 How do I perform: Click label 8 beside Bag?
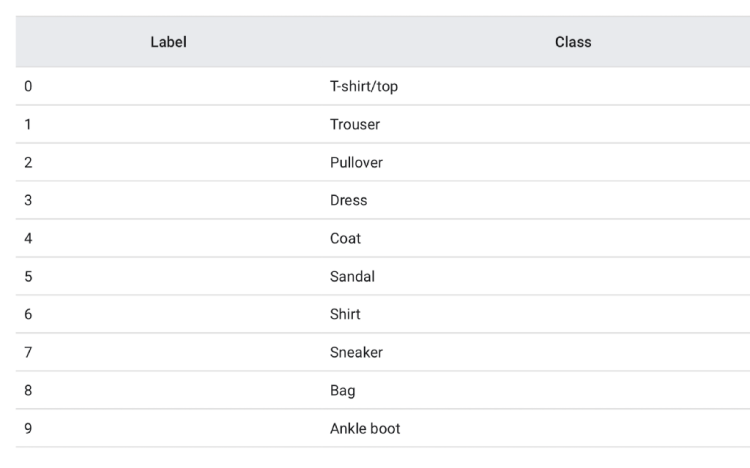[28, 390]
